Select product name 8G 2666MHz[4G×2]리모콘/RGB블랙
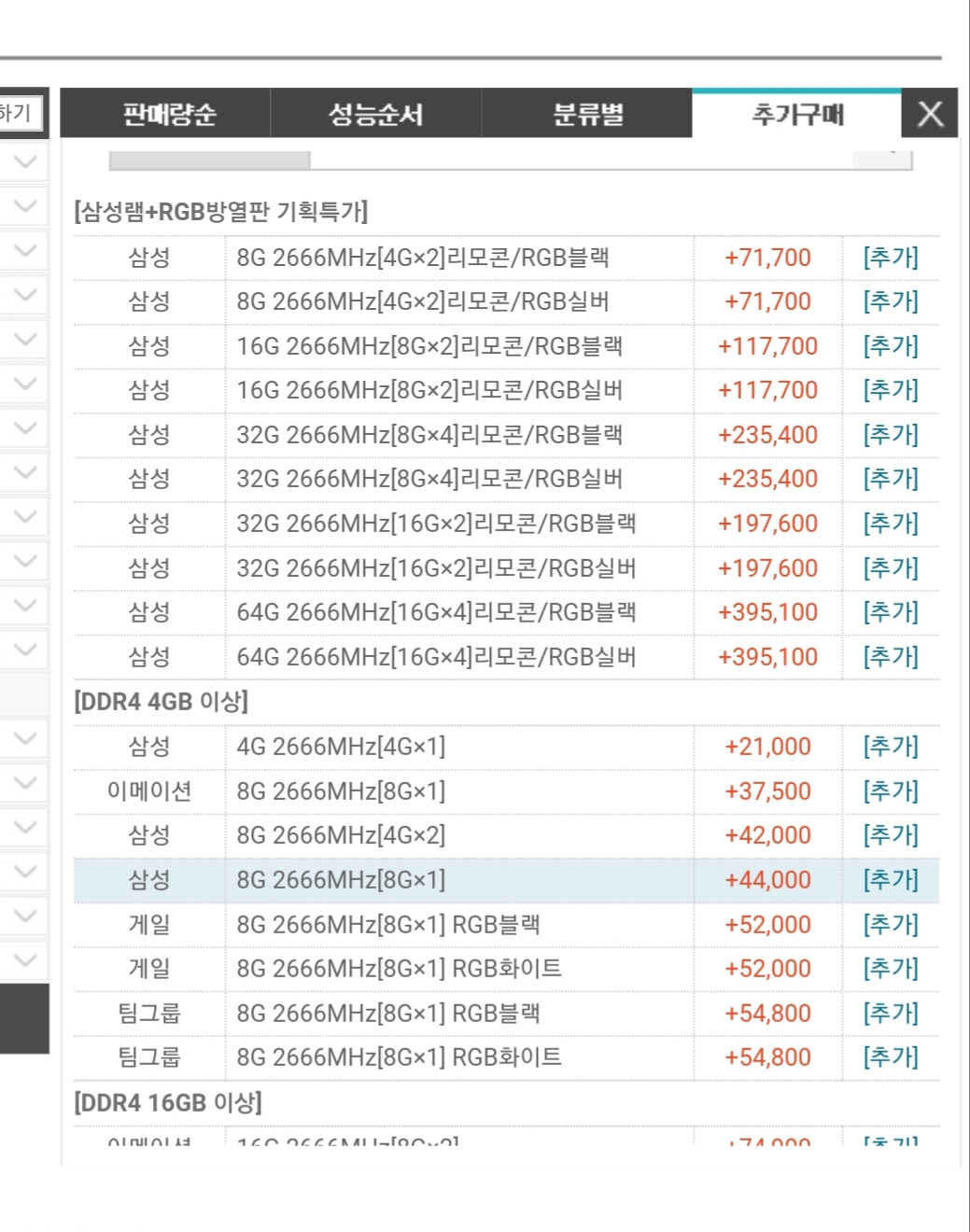Screen dimensions: 970x1232 point(423,258)
